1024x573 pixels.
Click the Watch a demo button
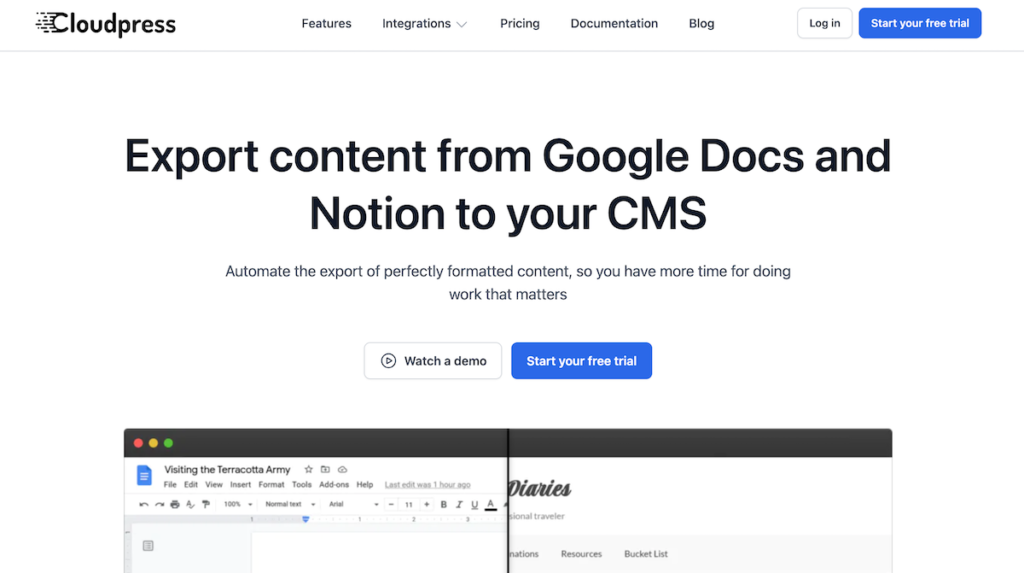433,361
